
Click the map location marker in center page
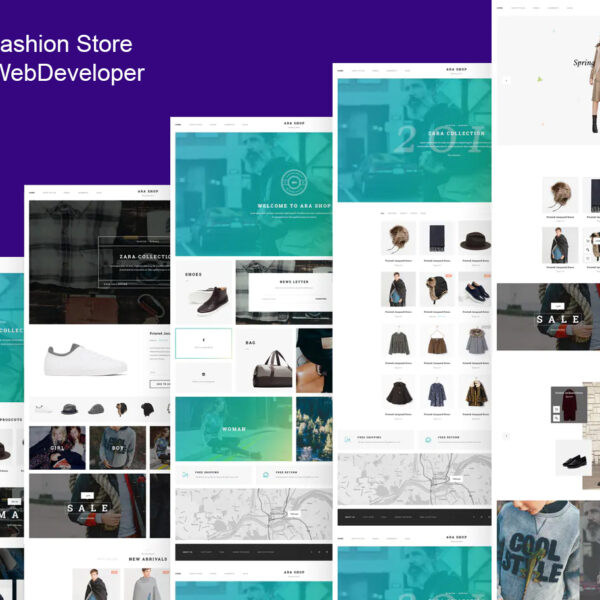[x=294, y=513]
